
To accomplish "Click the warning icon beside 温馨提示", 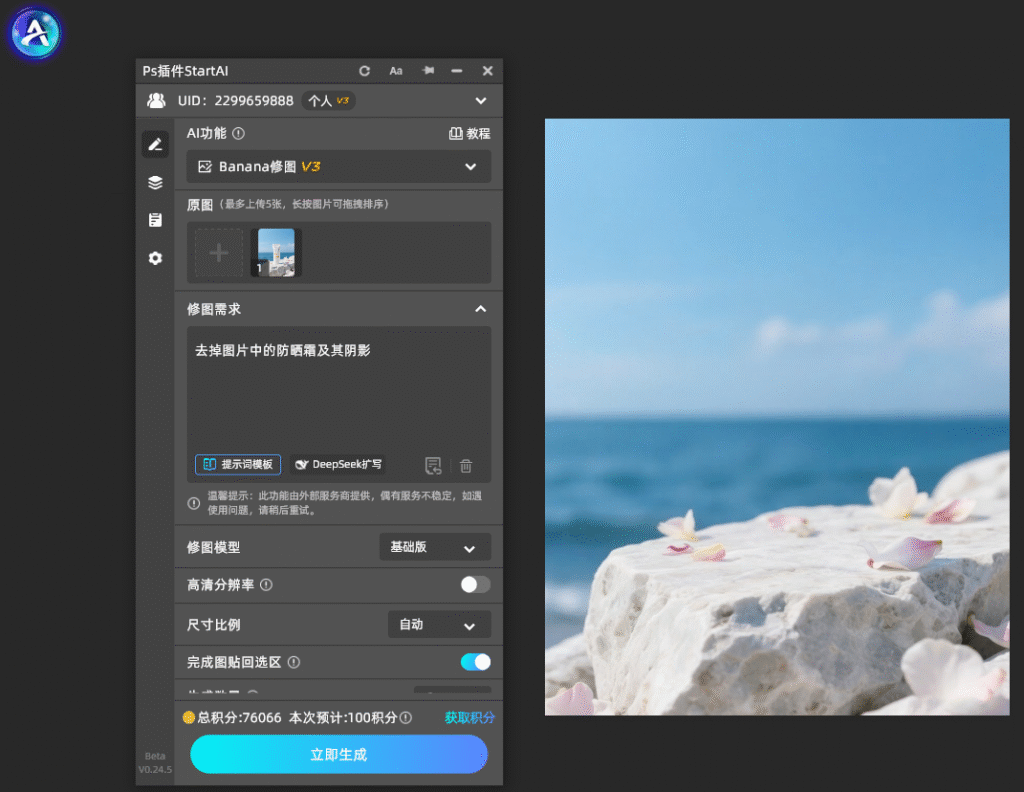I will pos(194,503).
